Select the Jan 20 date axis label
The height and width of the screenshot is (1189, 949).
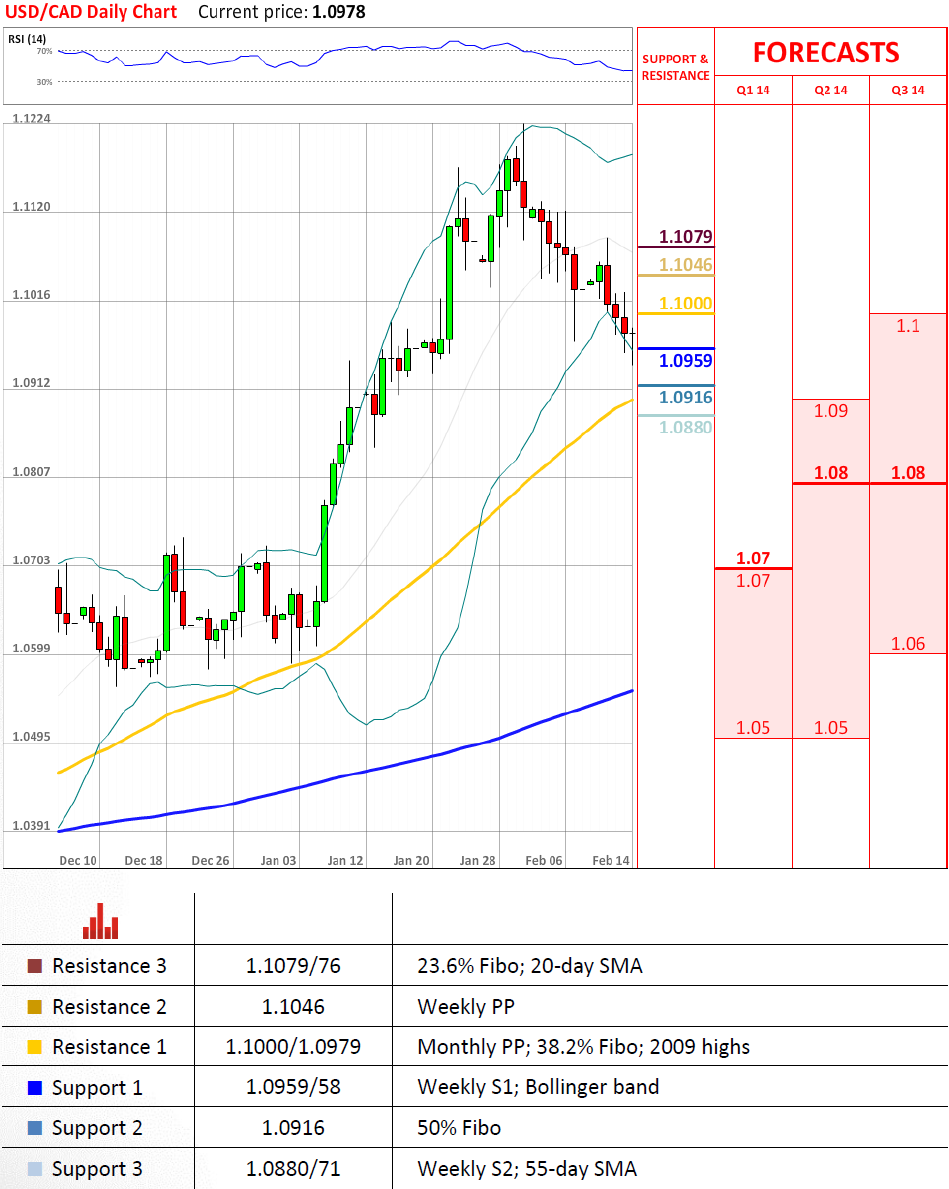point(411,860)
